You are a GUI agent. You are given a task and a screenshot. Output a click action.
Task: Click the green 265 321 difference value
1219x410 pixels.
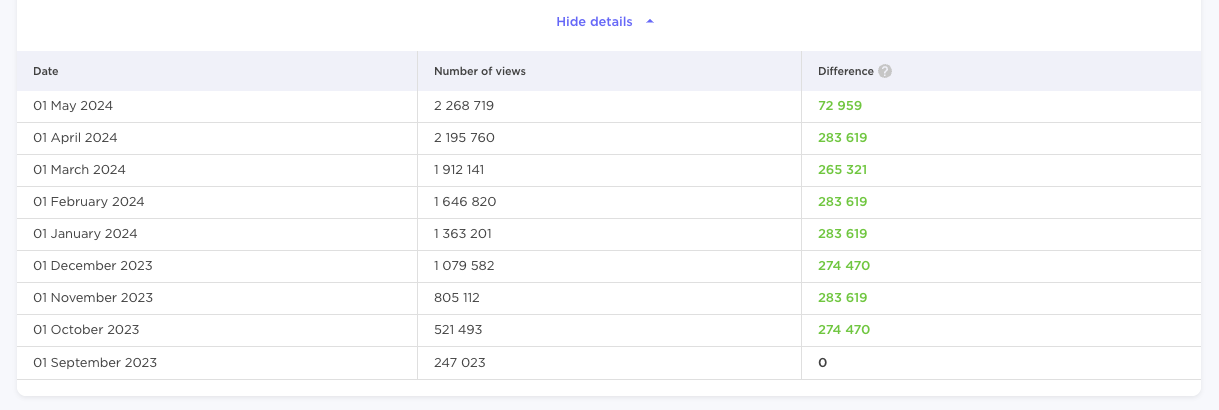pyautogui.click(x=842, y=170)
